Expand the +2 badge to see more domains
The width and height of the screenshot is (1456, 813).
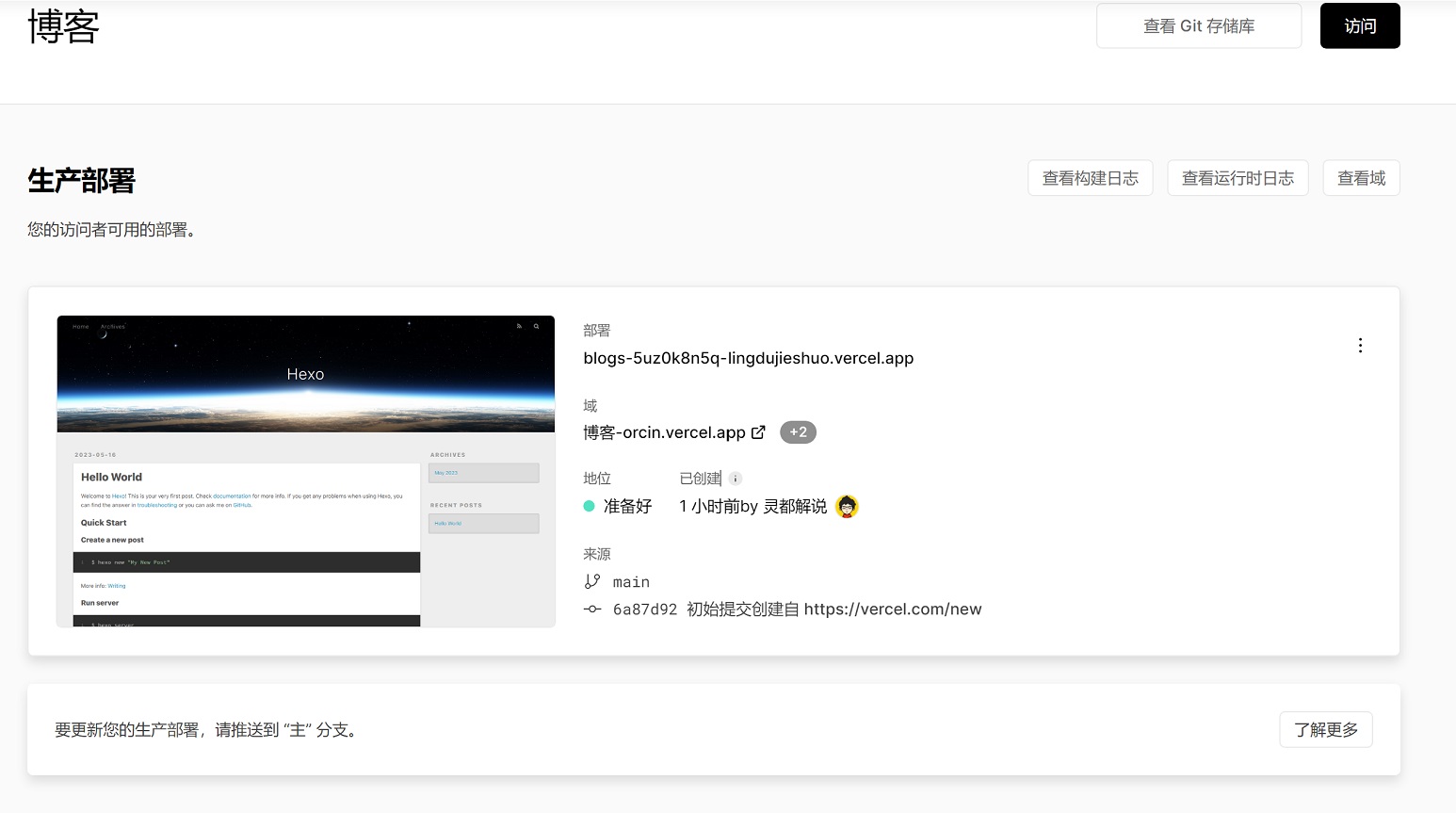[x=798, y=431]
